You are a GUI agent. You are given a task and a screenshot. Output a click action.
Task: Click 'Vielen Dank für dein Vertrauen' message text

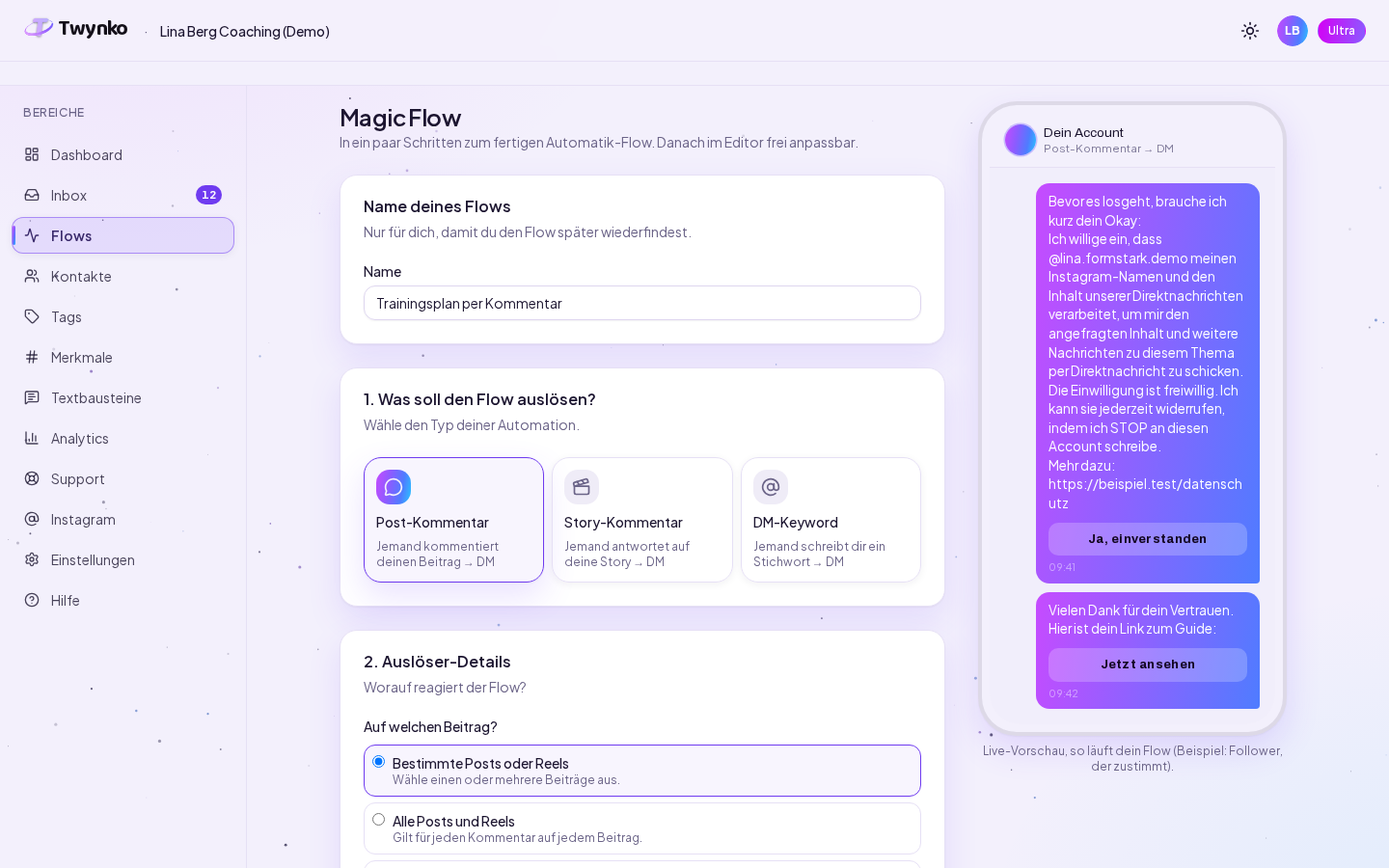click(x=1141, y=619)
